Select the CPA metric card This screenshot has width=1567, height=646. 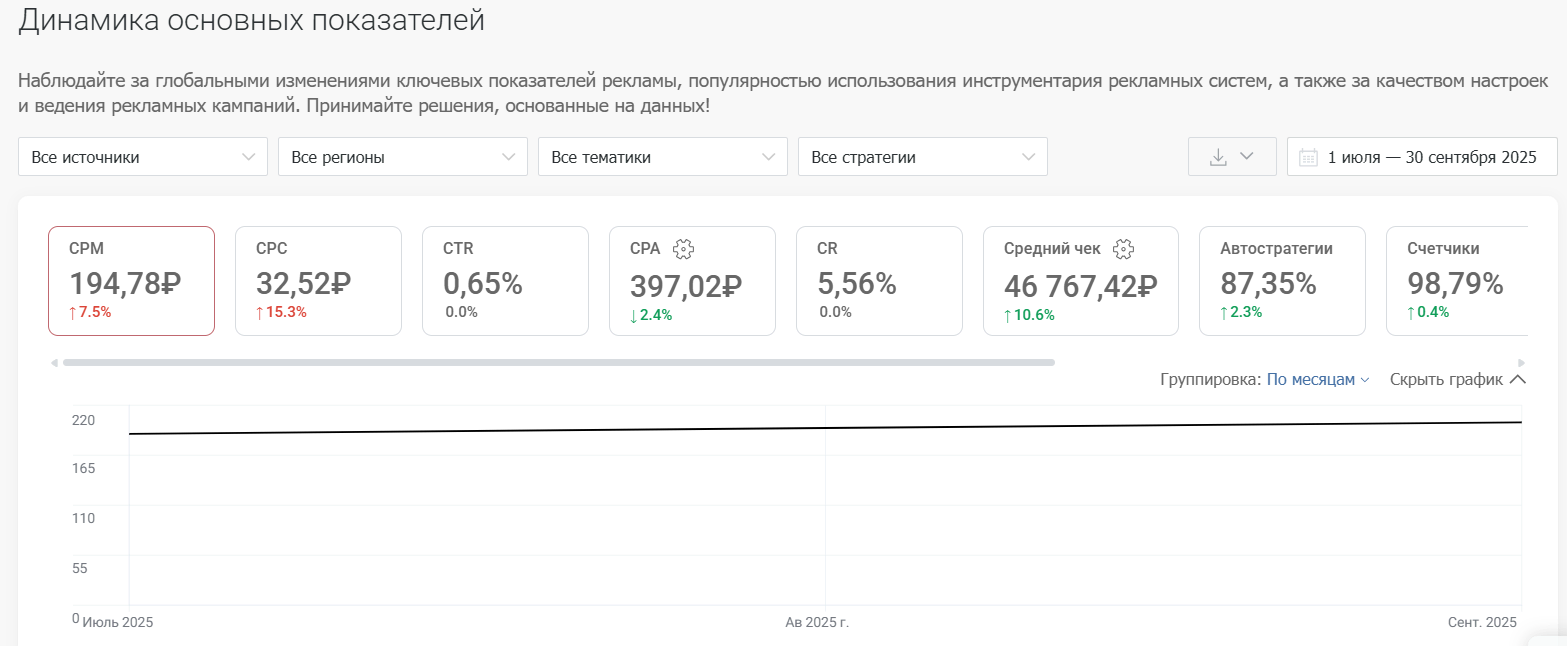pos(692,281)
